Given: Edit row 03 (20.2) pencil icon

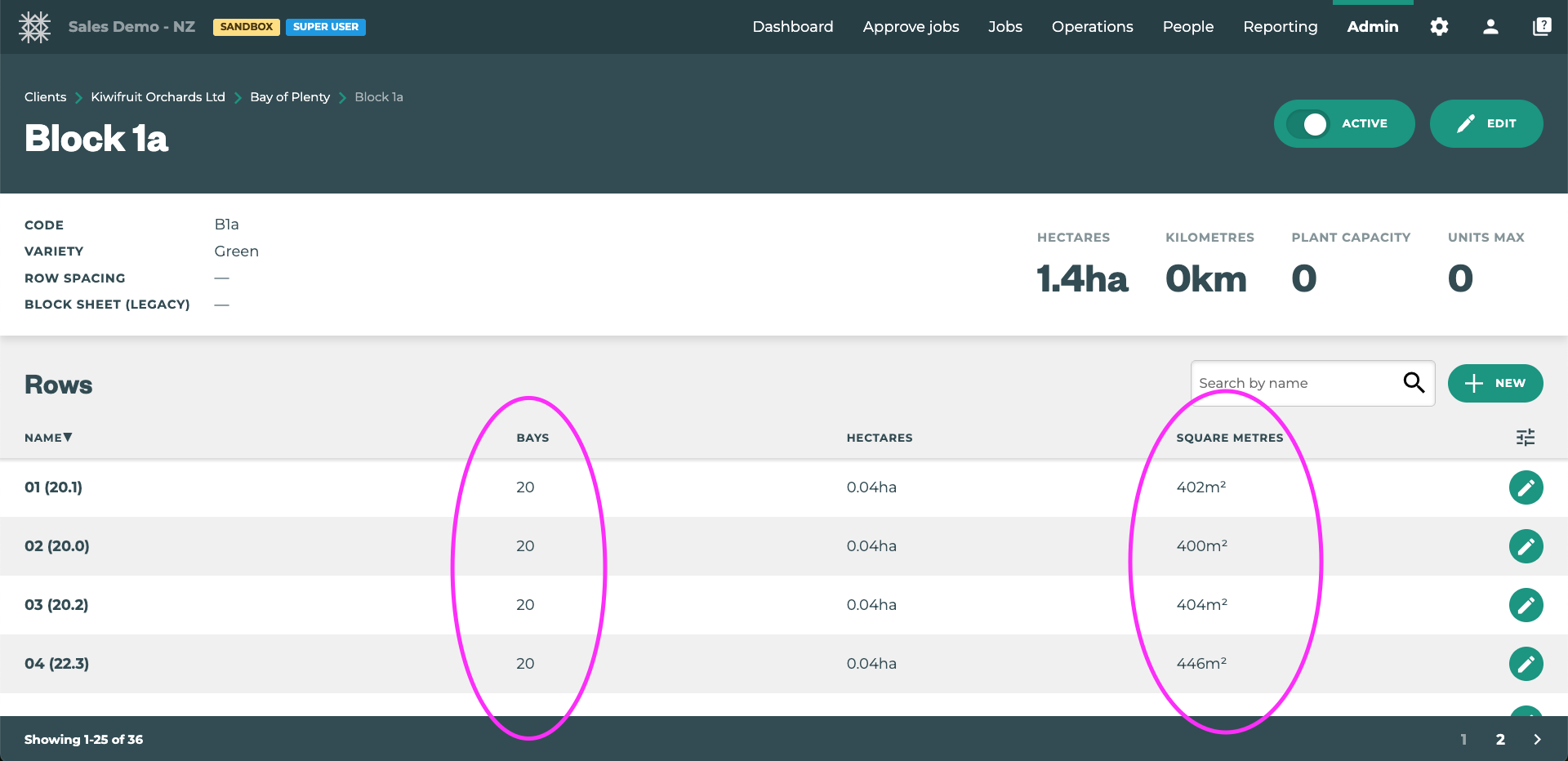Looking at the screenshot, I should (1526, 605).
